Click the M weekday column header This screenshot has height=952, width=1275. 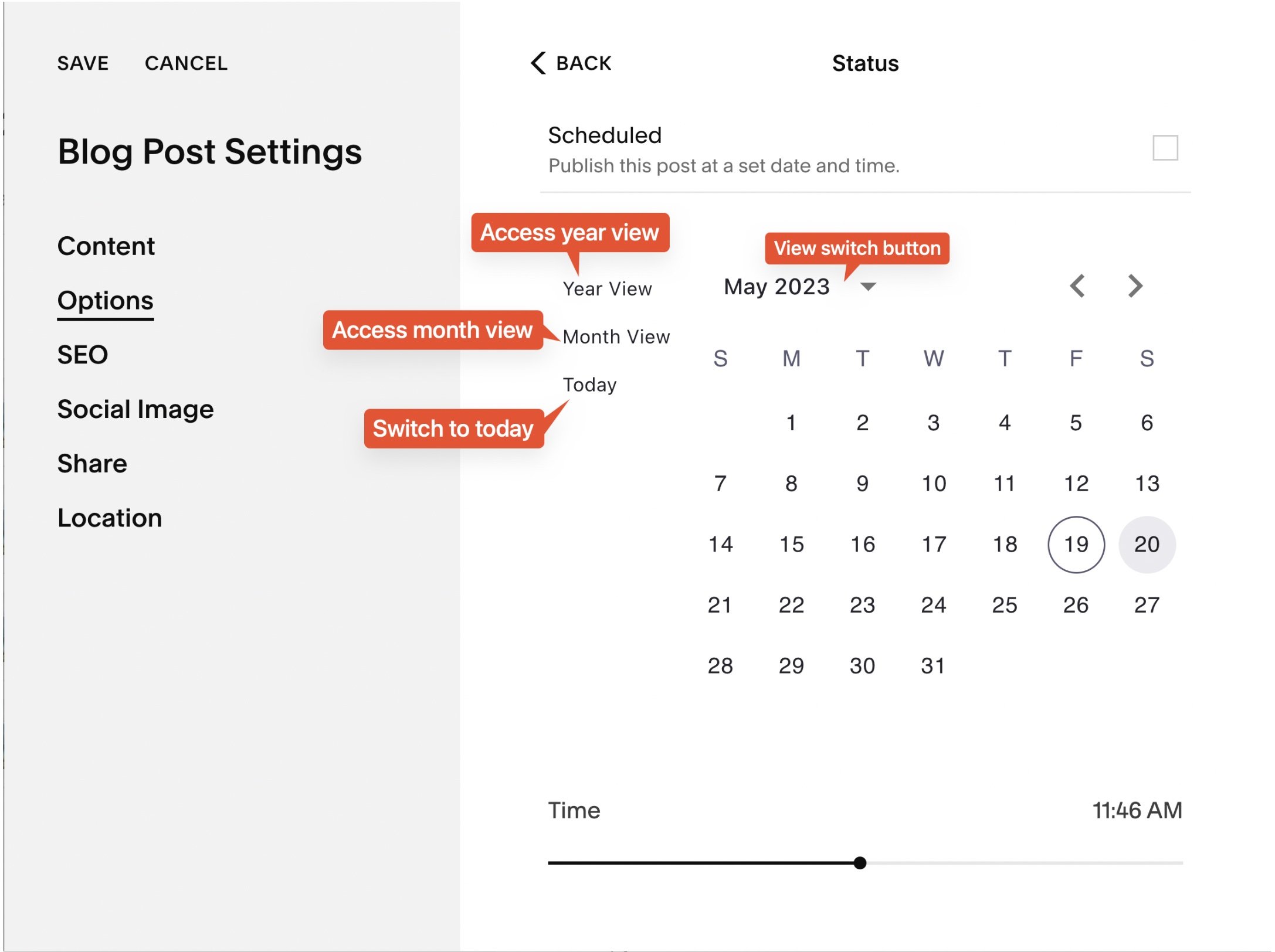point(791,358)
